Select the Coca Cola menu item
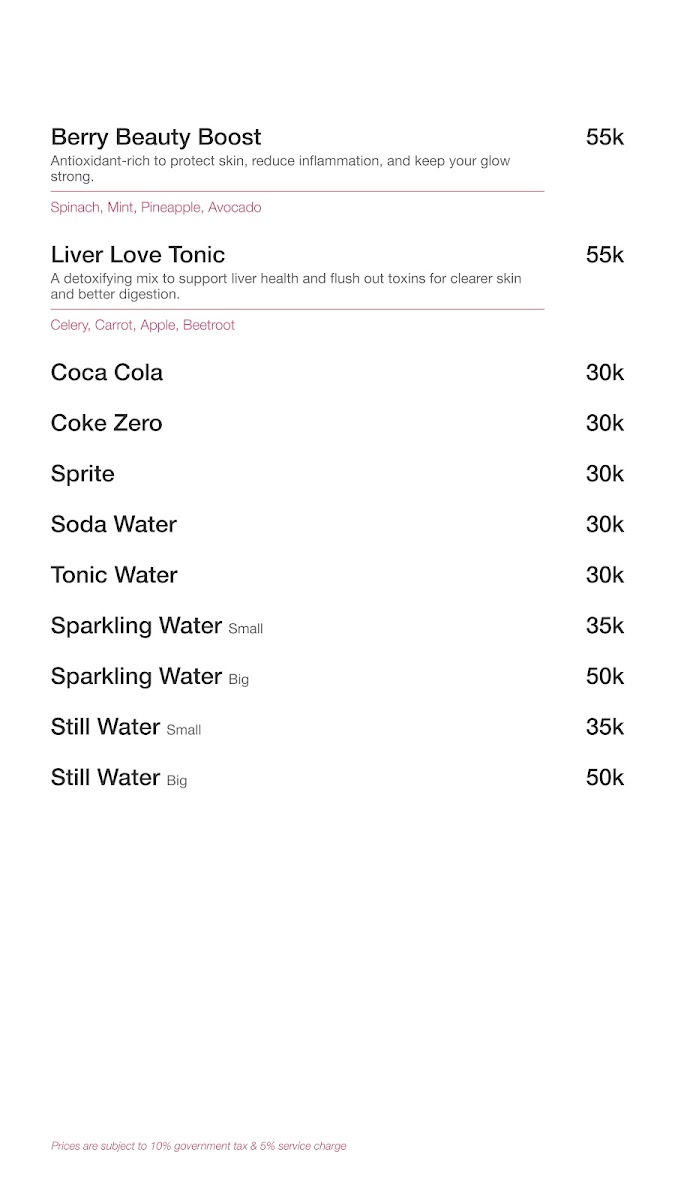 [x=107, y=373]
